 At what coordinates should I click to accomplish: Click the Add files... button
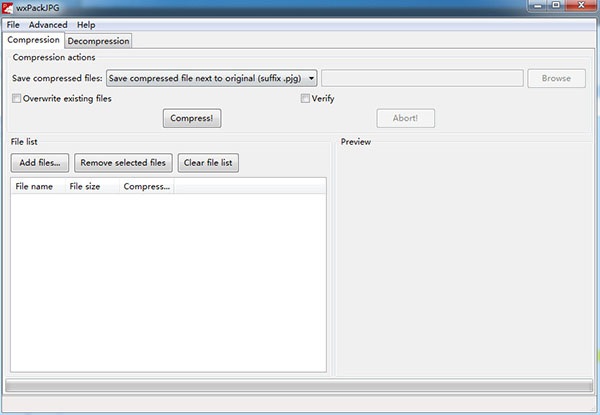coord(40,163)
